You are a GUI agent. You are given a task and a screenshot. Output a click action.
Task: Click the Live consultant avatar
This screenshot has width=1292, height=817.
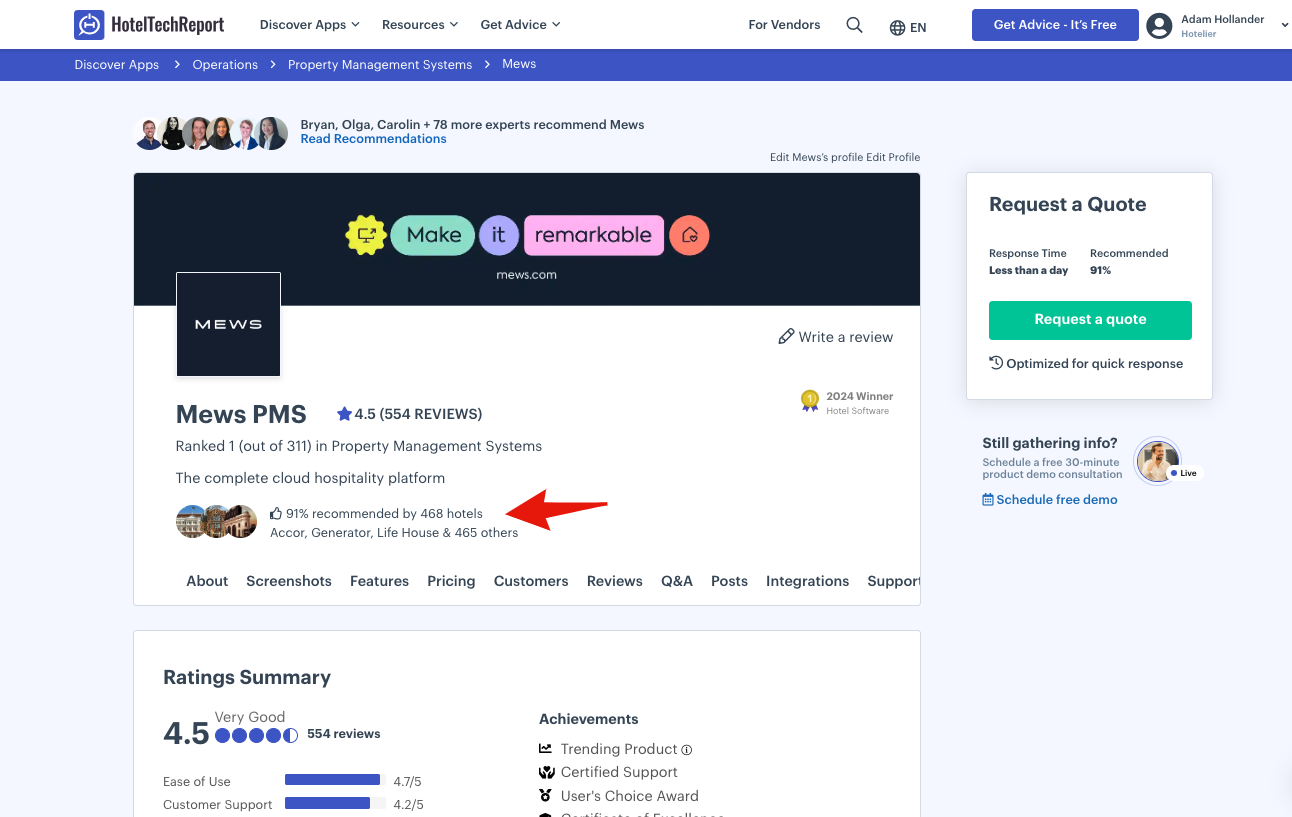[1158, 461]
